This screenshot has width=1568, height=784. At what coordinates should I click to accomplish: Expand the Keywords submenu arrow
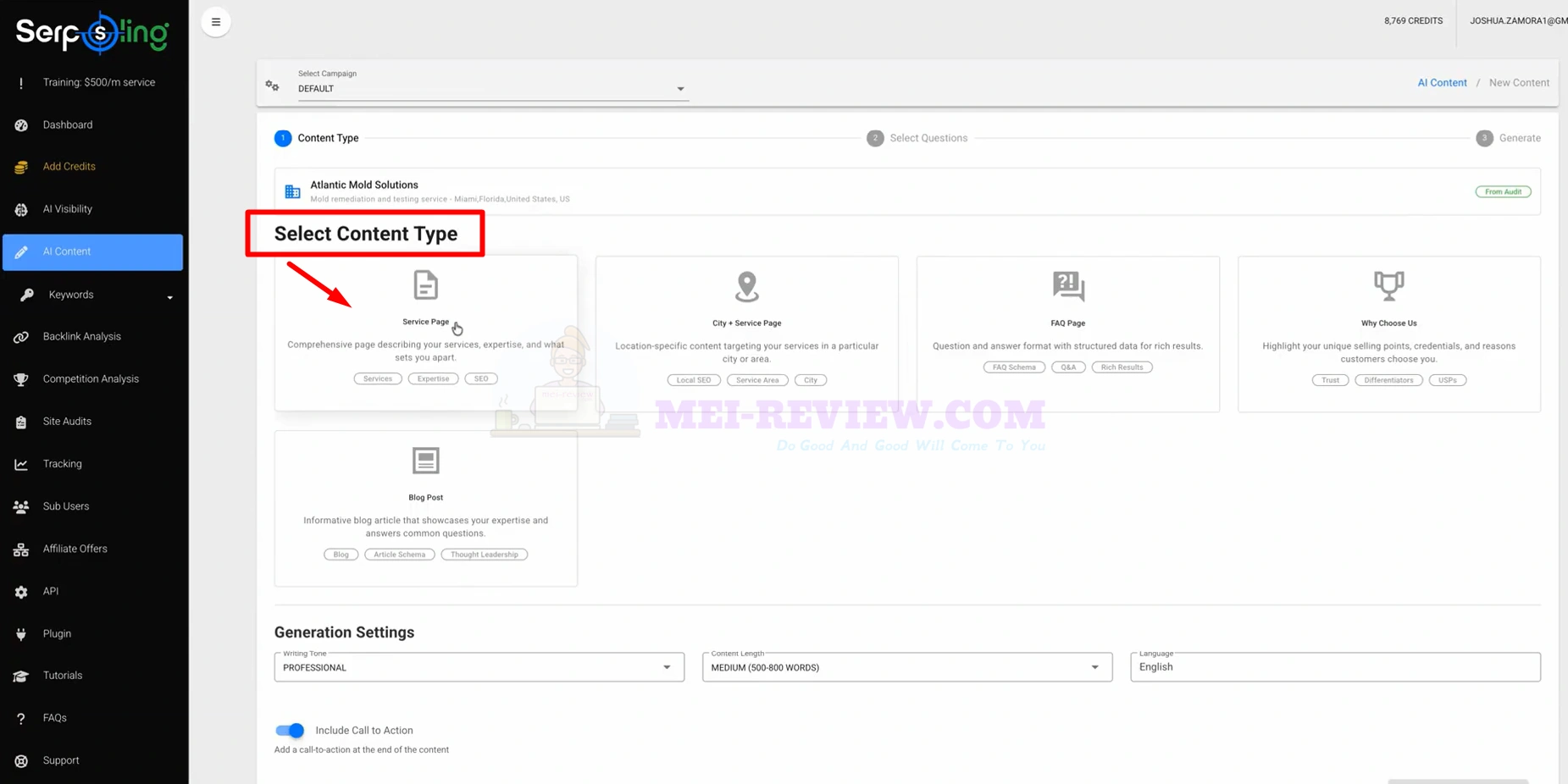coord(169,297)
